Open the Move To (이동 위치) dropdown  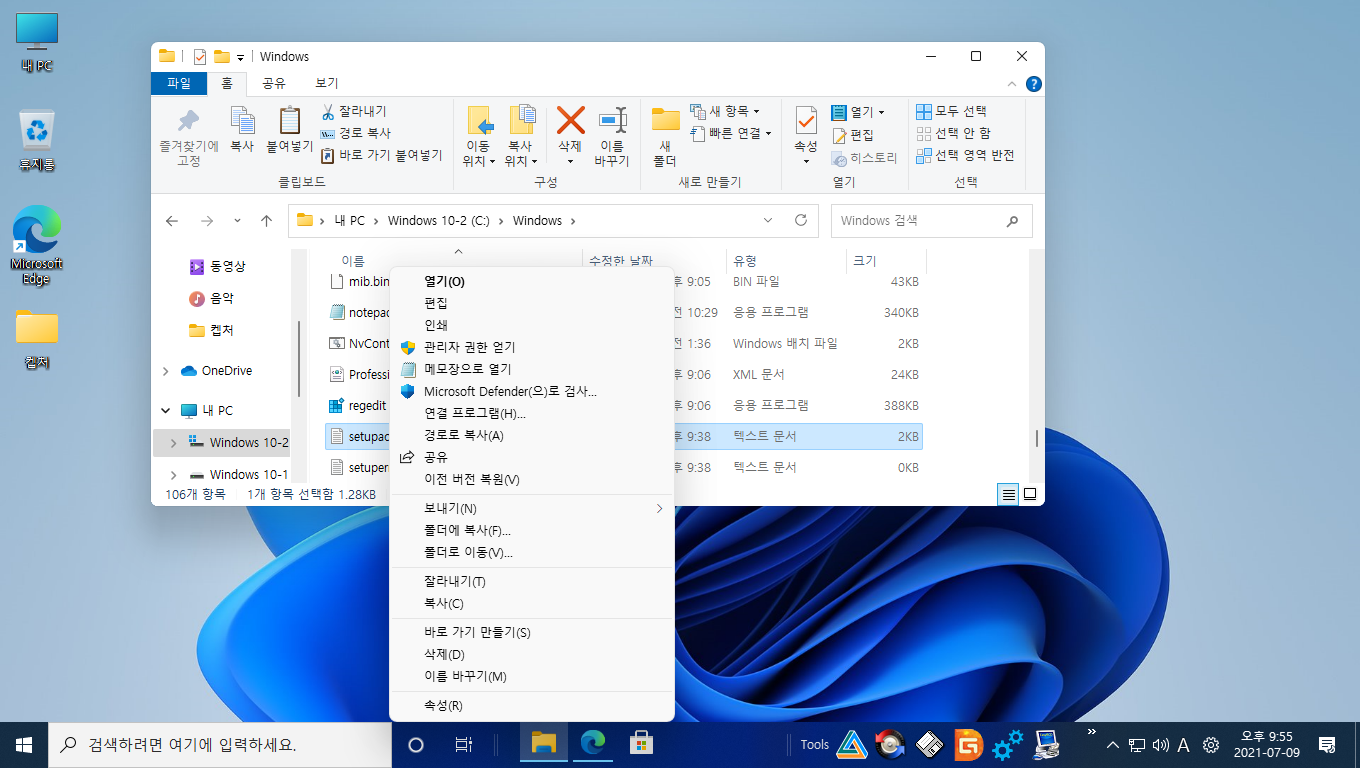[480, 153]
